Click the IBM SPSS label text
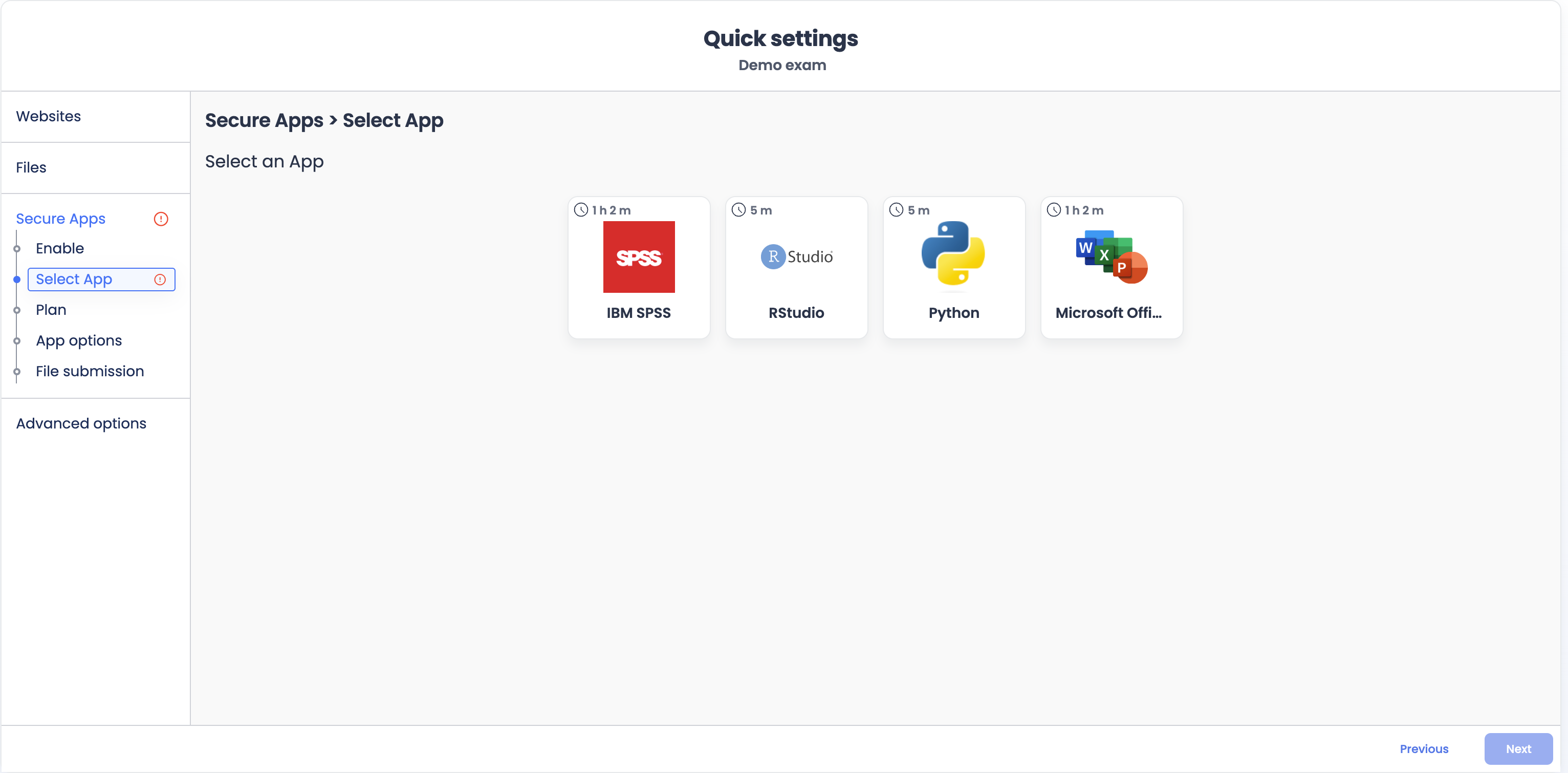This screenshot has width=1568, height=773. pos(639,313)
